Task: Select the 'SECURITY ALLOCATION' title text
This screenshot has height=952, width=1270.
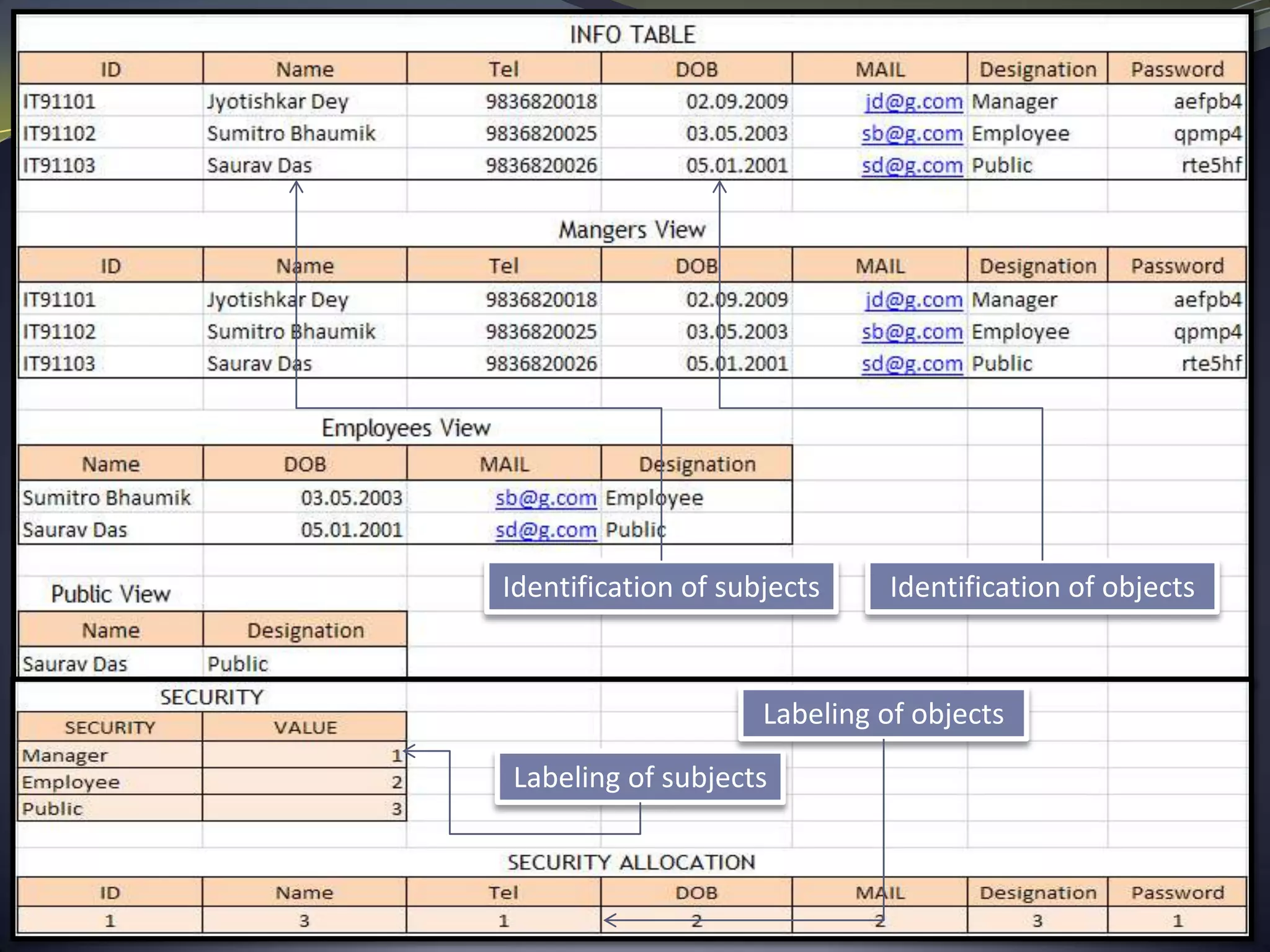Action: point(631,862)
